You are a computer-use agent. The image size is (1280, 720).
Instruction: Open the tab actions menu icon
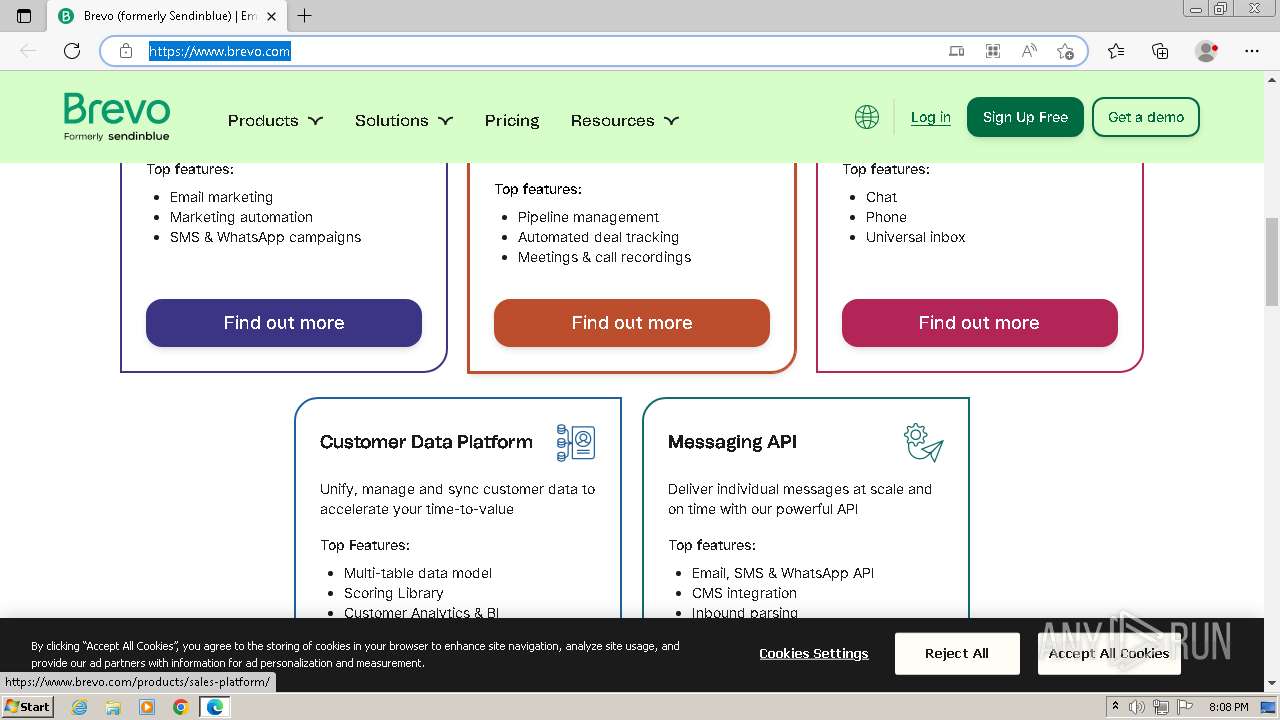[x=24, y=15]
